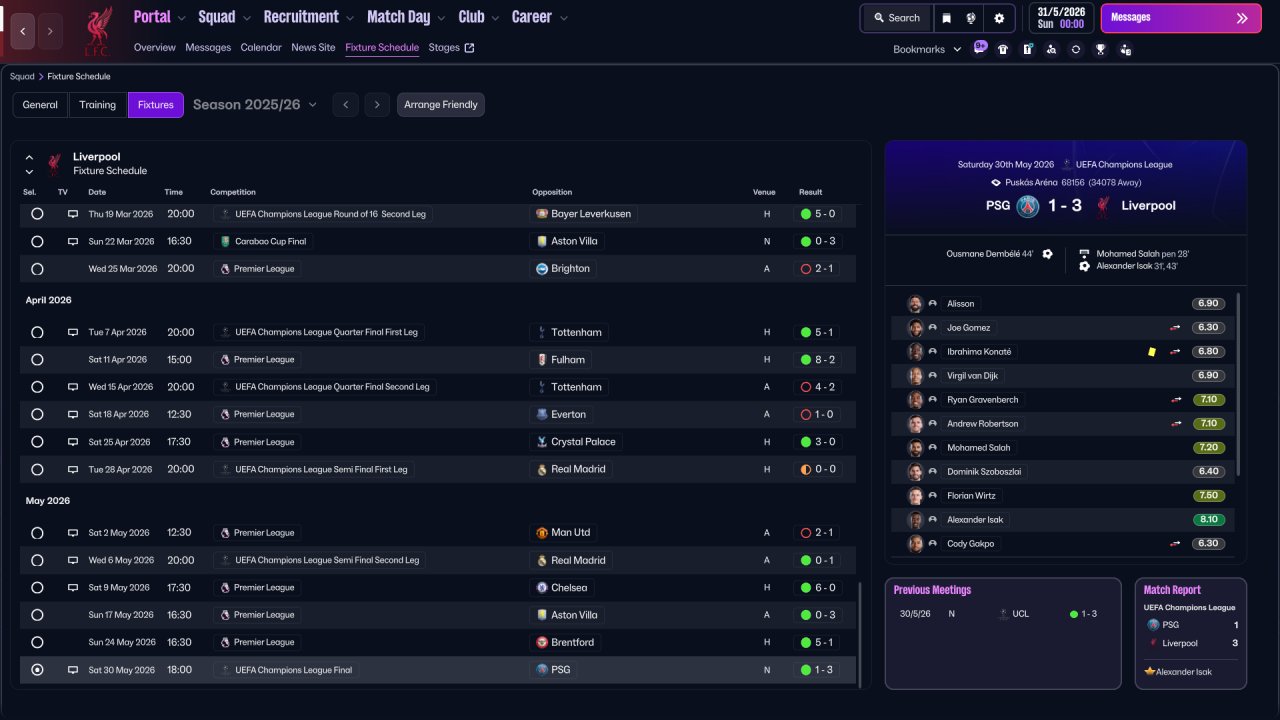Select the Brentford fixture radio button
The image size is (1280, 720).
37,642
